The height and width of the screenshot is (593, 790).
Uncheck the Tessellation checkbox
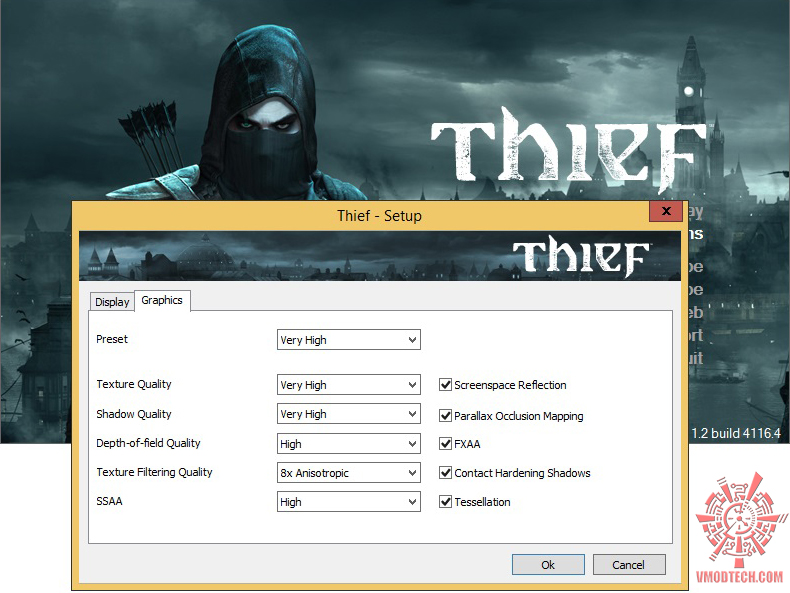pyautogui.click(x=445, y=502)
